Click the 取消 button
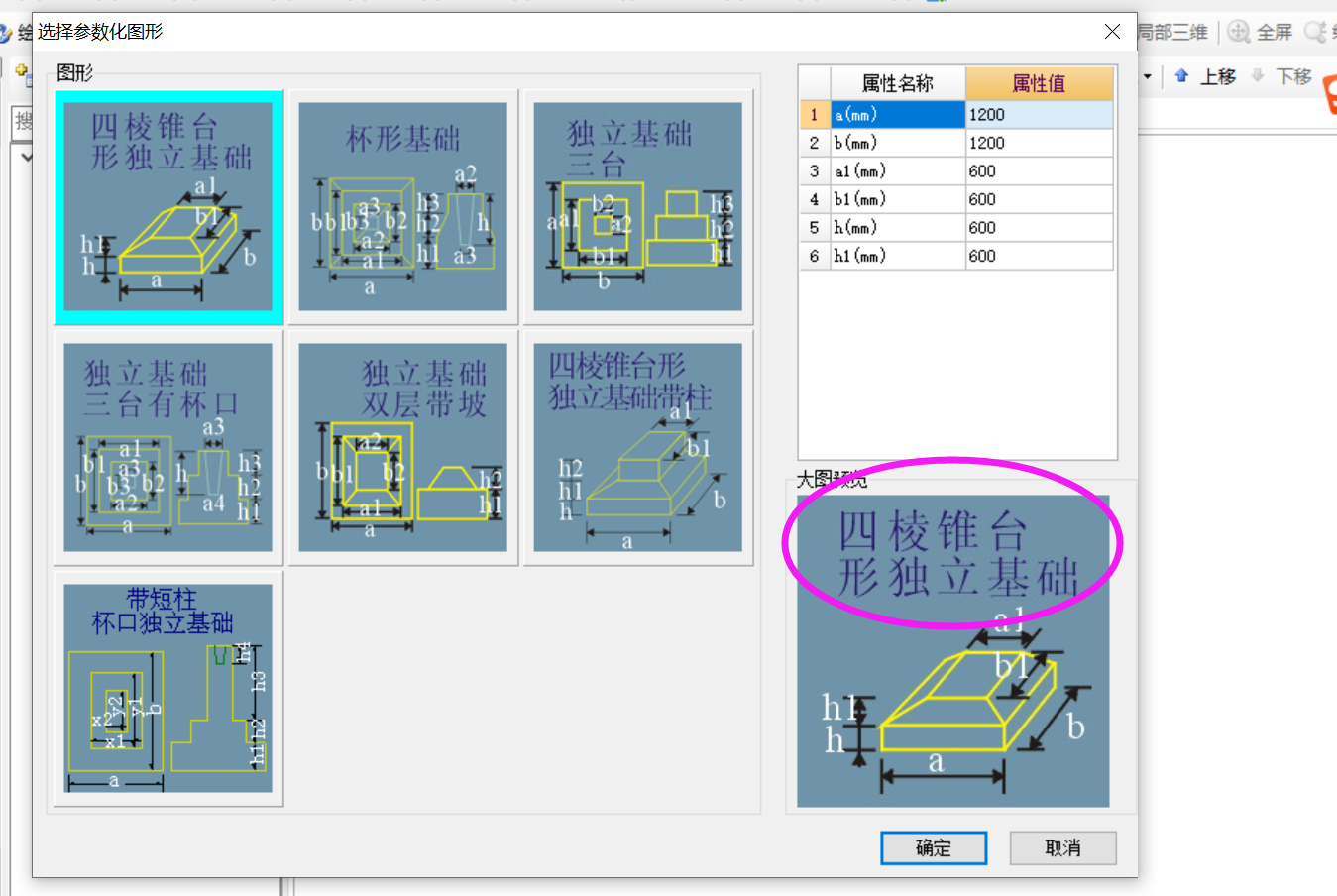The width and height of the screenshot is (1337, 896). click(1062, 848)
